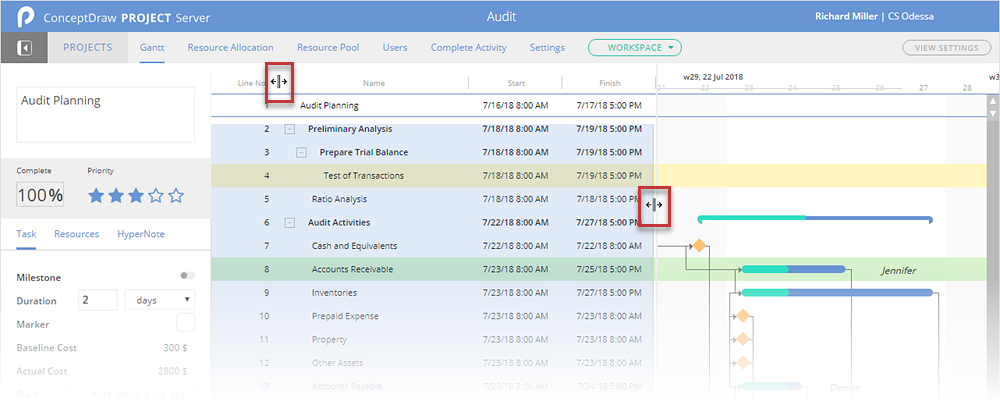1000x401 pixels.
Task: Open the PROJECTS section
Action: pos(87,47)
